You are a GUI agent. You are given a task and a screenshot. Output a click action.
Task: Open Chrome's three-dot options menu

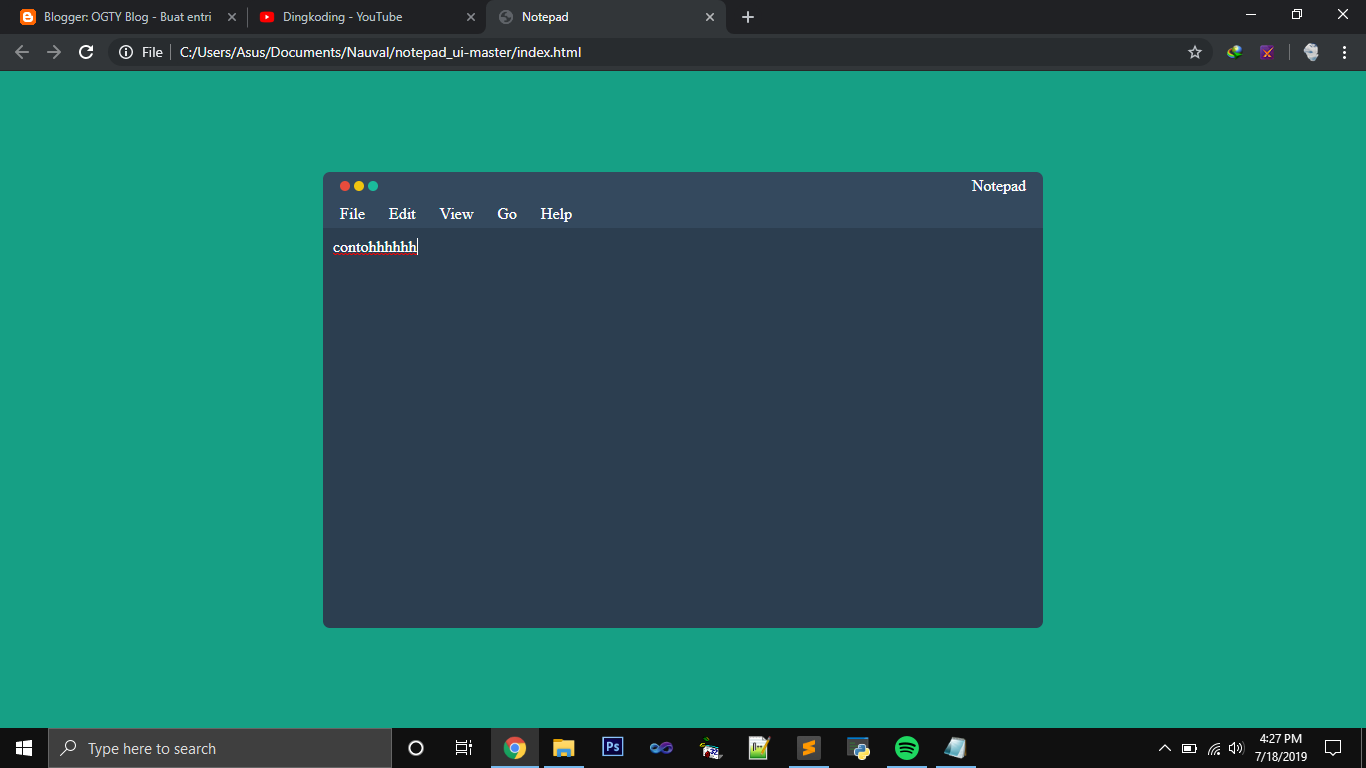point(1345,52)
